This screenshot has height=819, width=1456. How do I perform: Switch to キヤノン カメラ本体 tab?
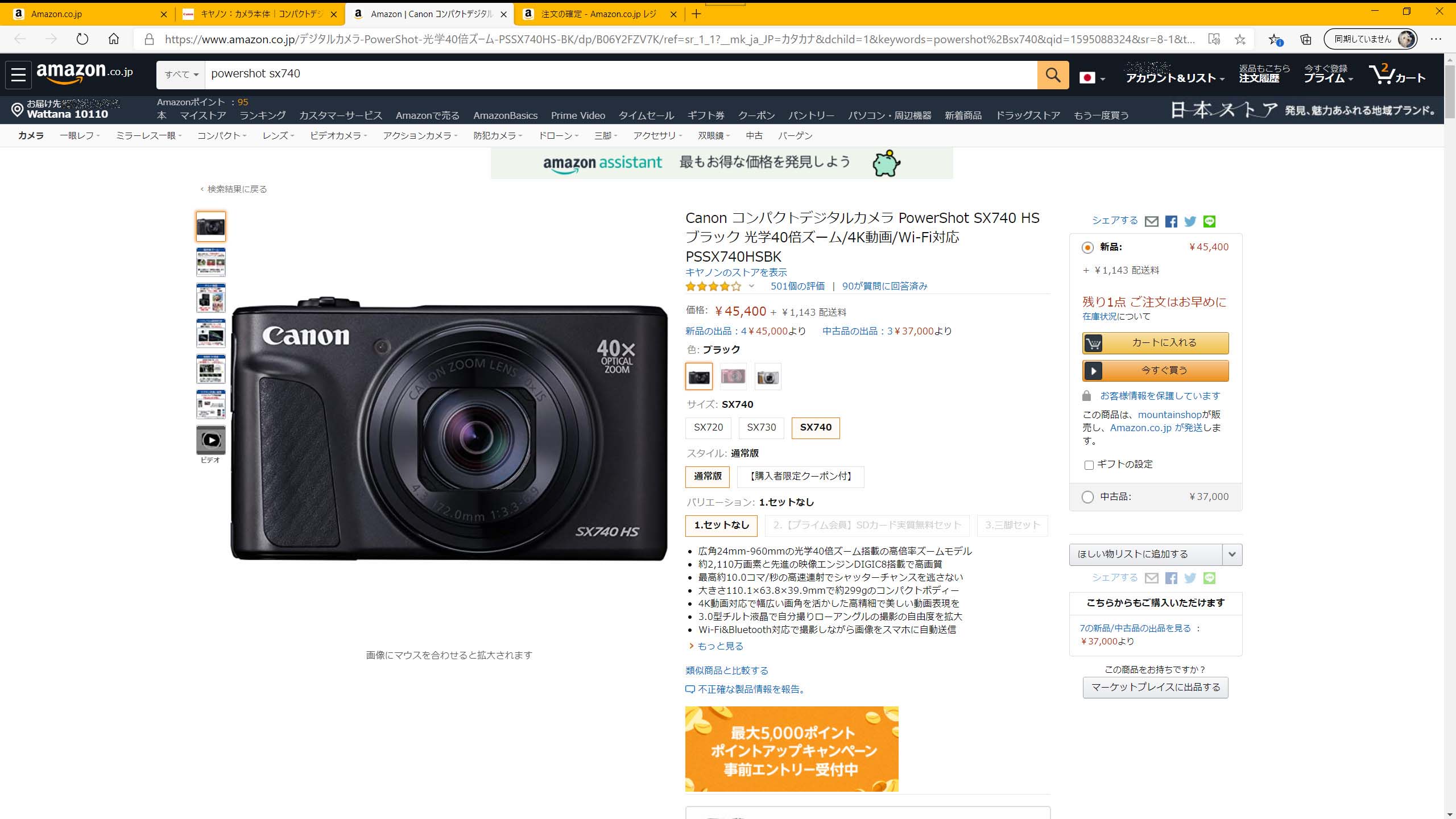[260, 14]
